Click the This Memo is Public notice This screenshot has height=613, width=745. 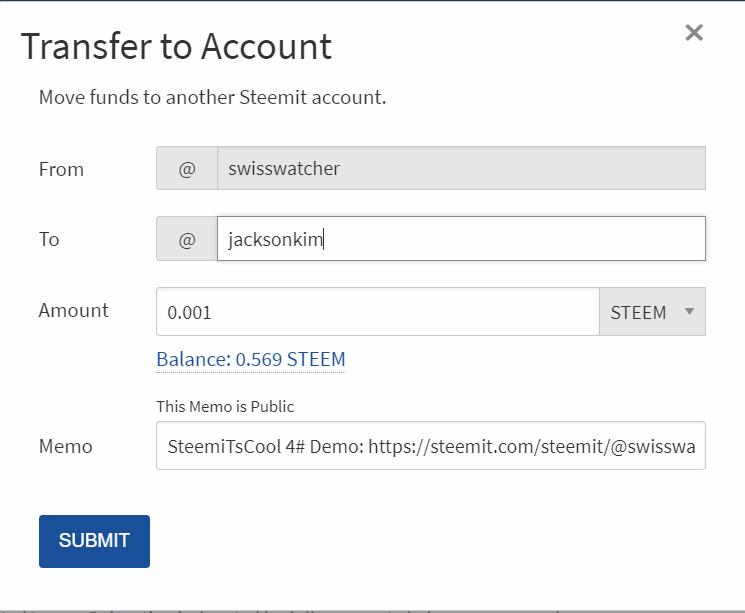coord(225,406)
